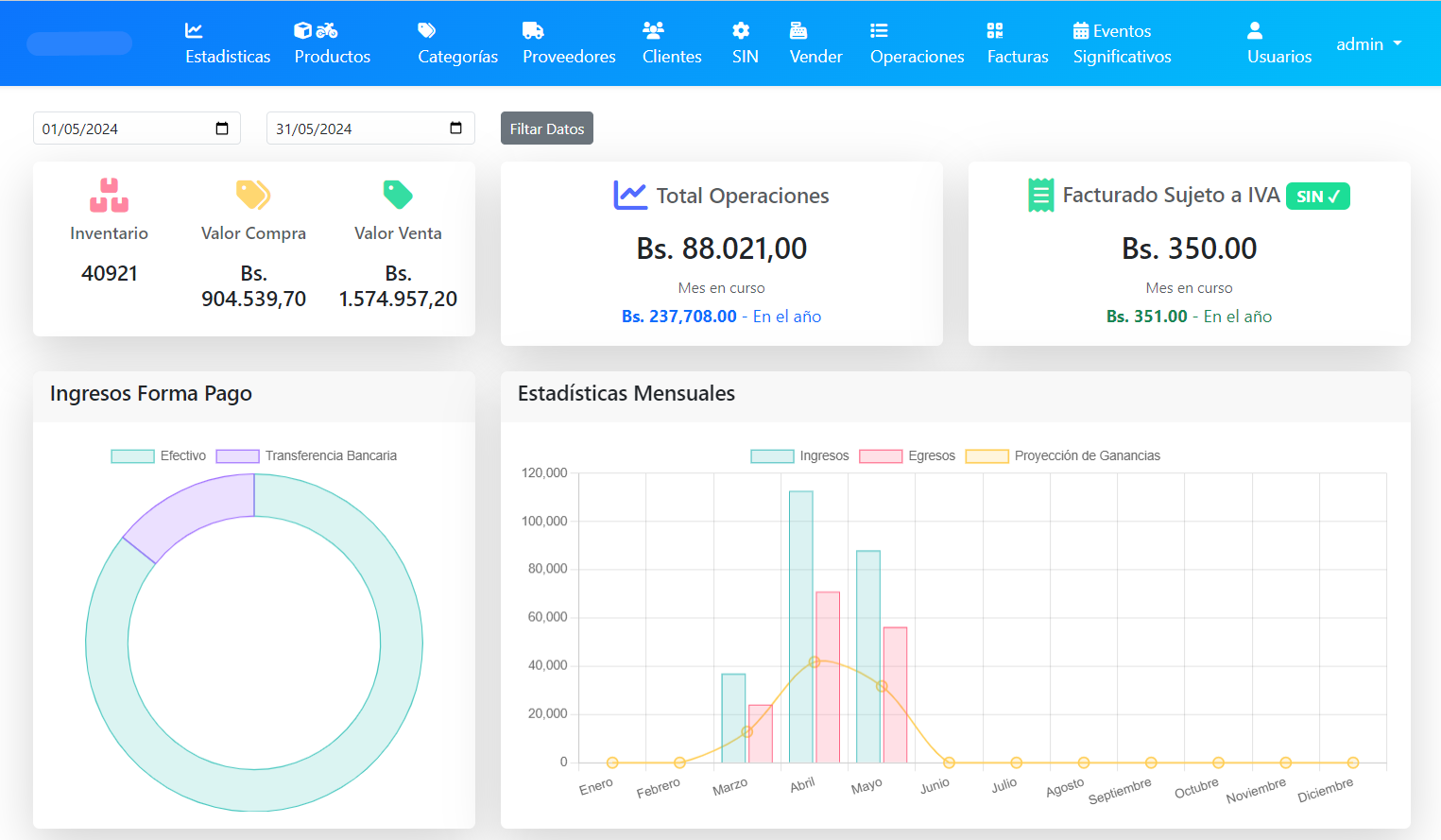
Task: Click the Filtar Datos button
Action: tap(546, 129)
